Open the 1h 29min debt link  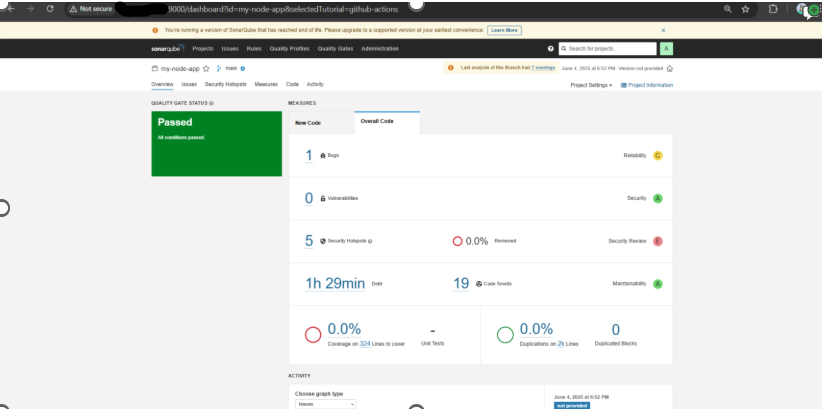334,284
